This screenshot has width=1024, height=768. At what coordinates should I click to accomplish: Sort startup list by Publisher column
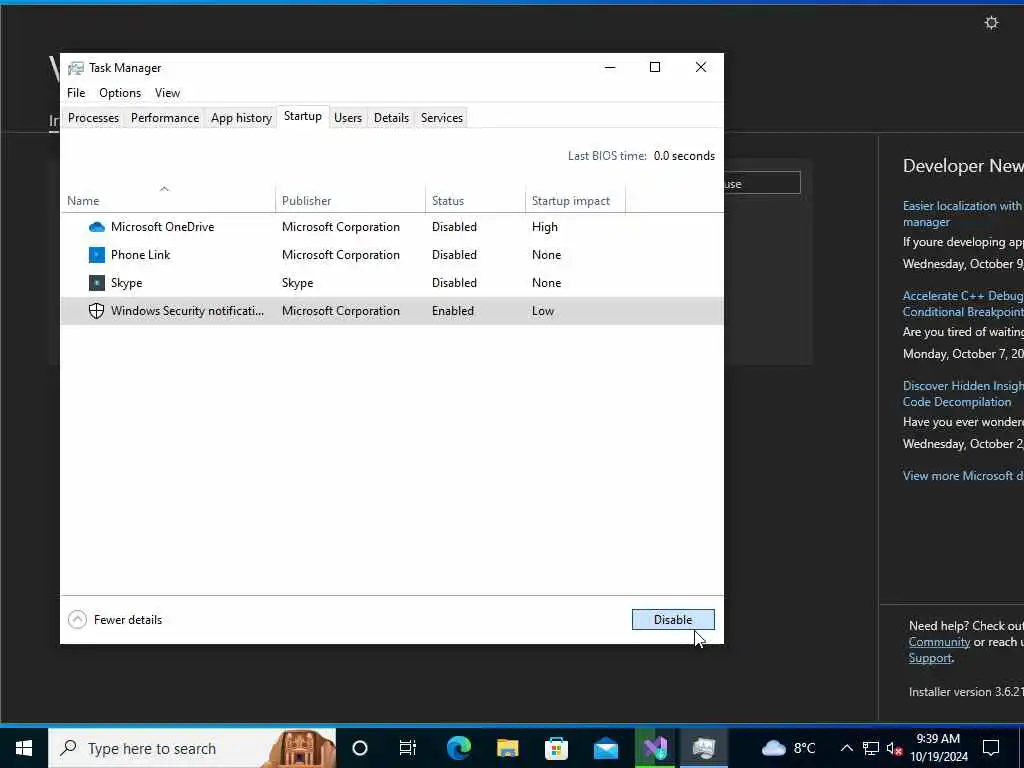tap(350, 198)
